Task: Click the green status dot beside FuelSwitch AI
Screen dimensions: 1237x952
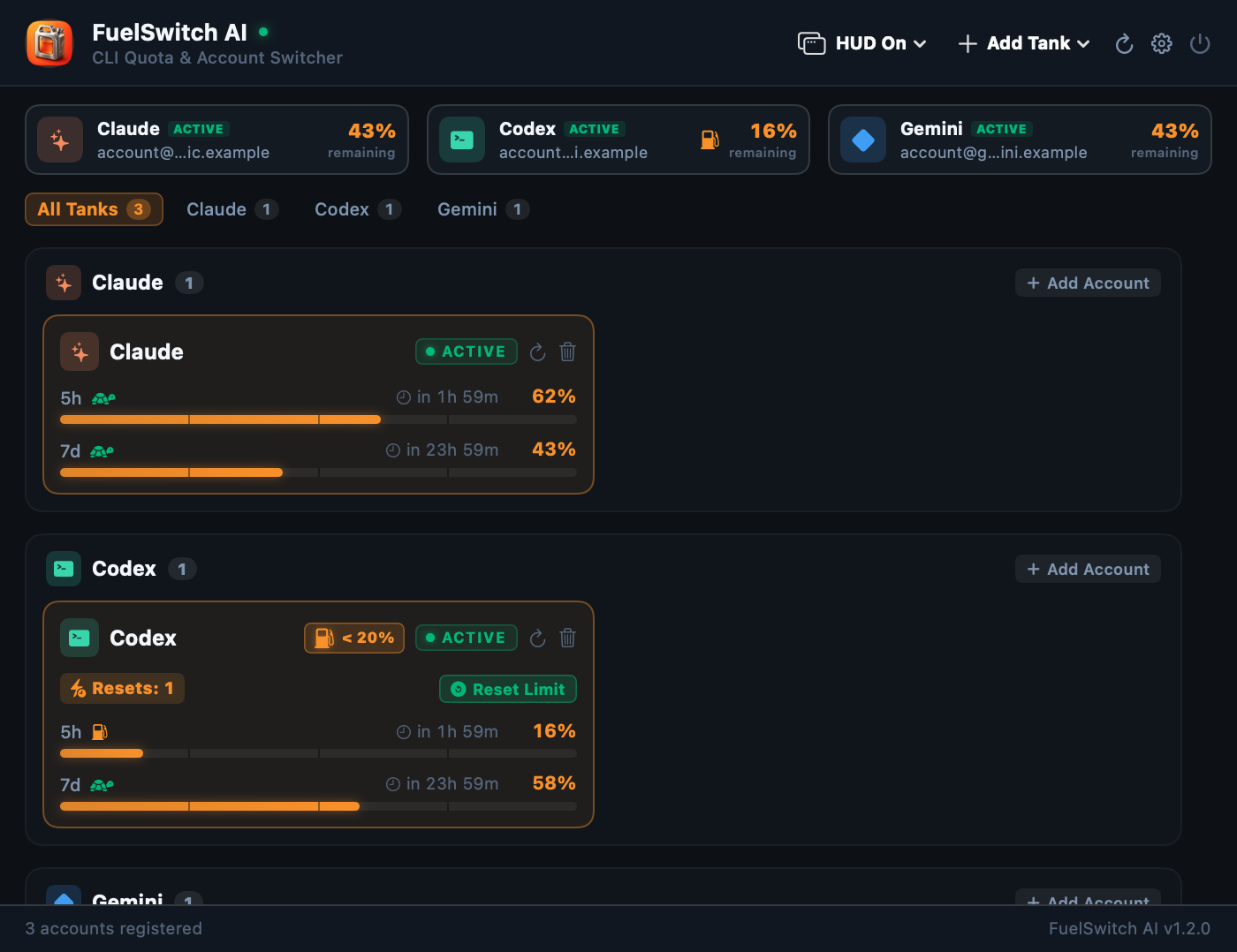Action: pyautogui.click(x=263, y=32)
